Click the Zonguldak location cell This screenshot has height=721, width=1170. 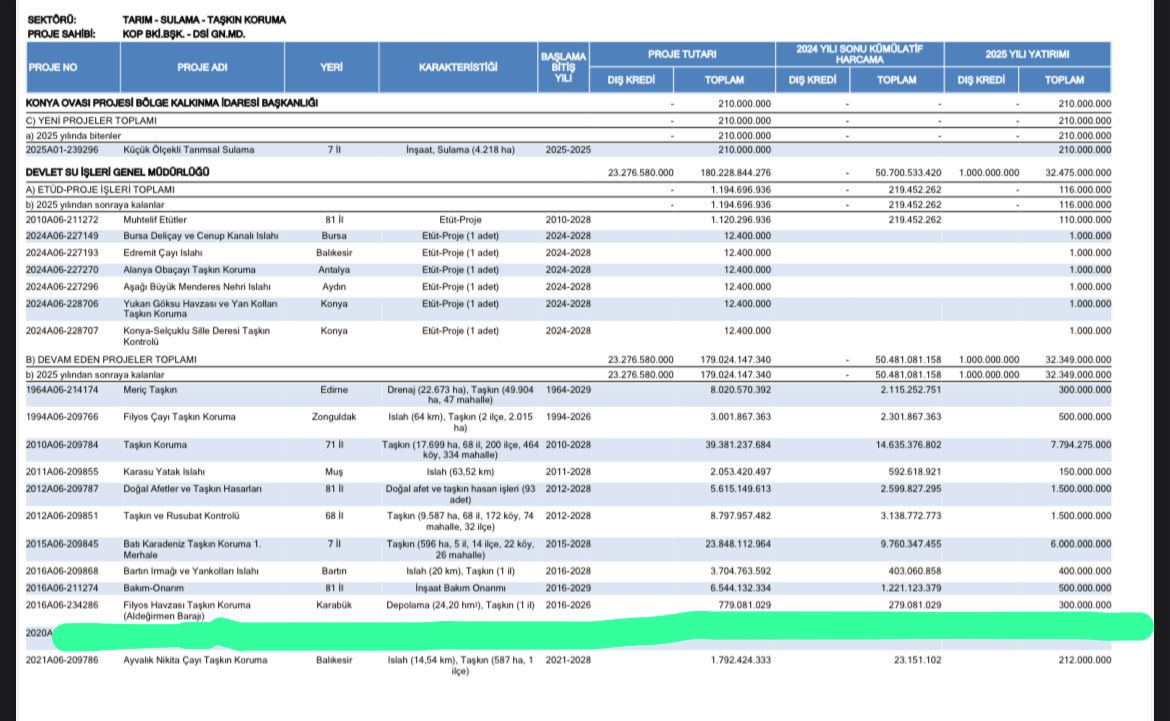(331, 418)
